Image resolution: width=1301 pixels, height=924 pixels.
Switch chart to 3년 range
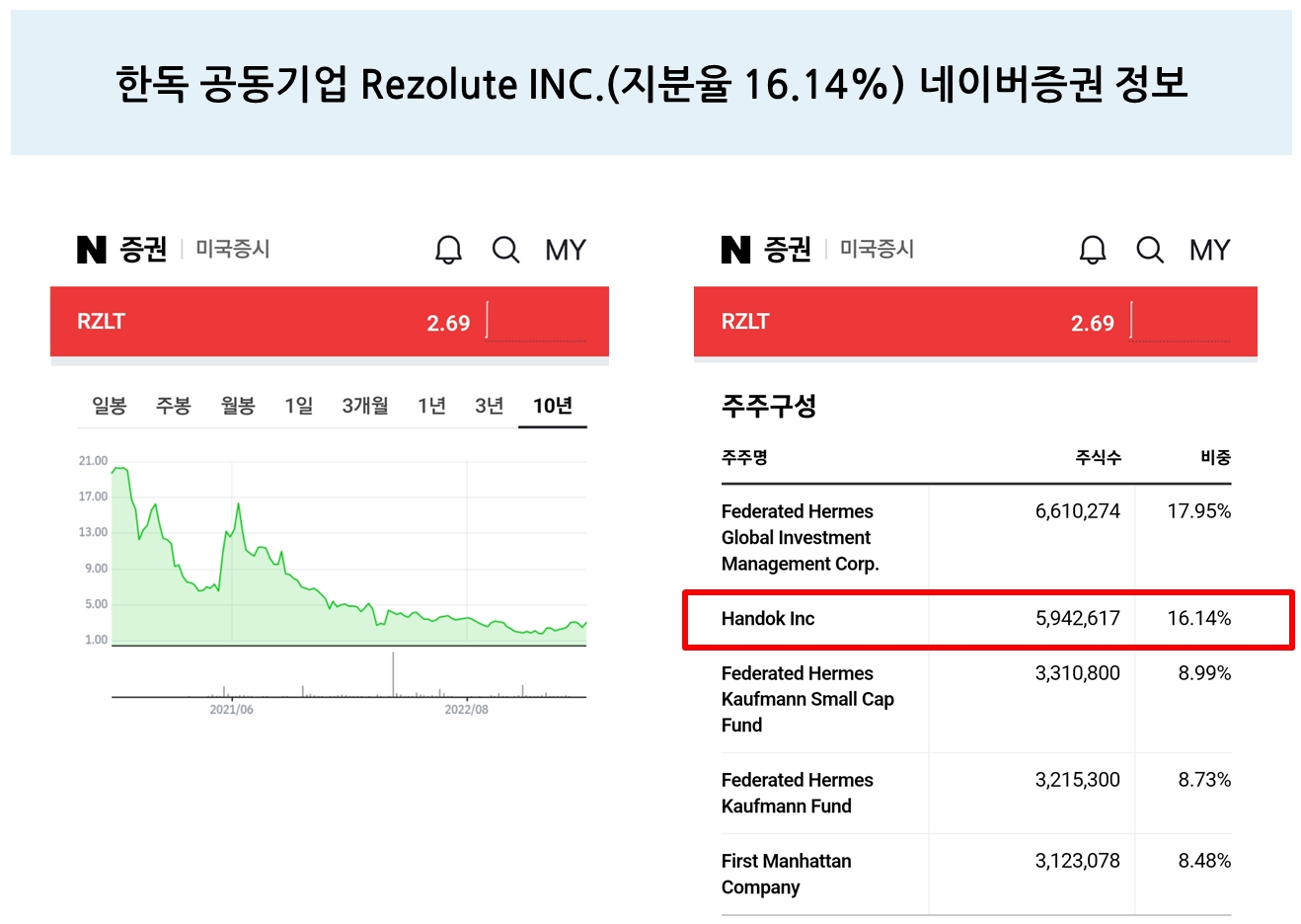[x=490, y=406]
